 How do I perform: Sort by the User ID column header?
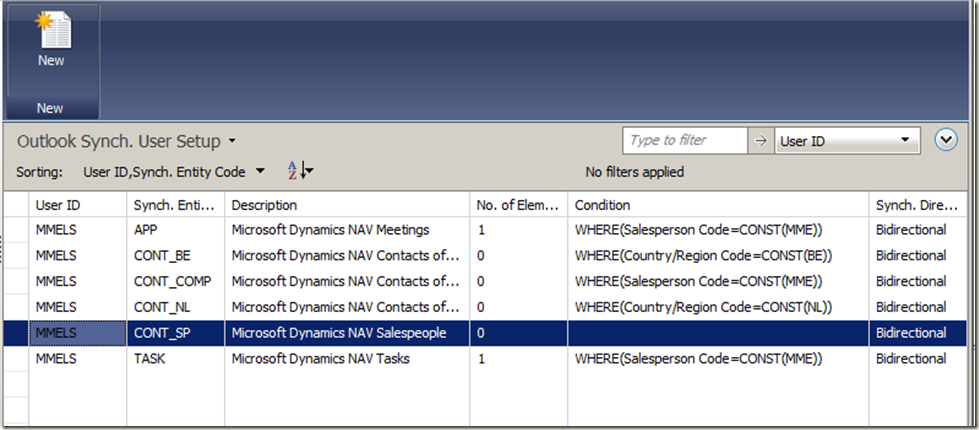pyautogui.click(x=76, y=204)
